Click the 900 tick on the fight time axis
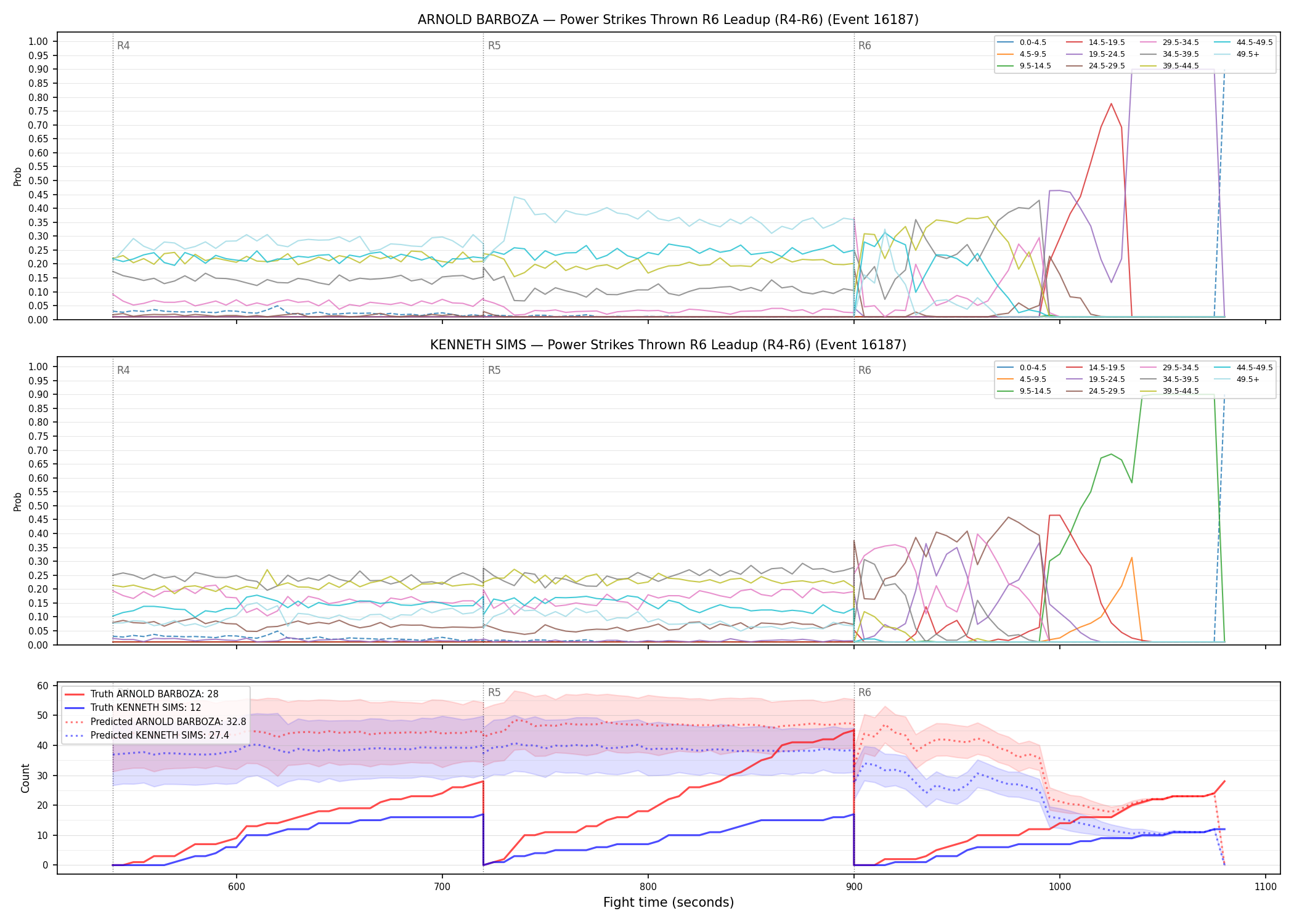1294x924 pixels. pos(853,886)
